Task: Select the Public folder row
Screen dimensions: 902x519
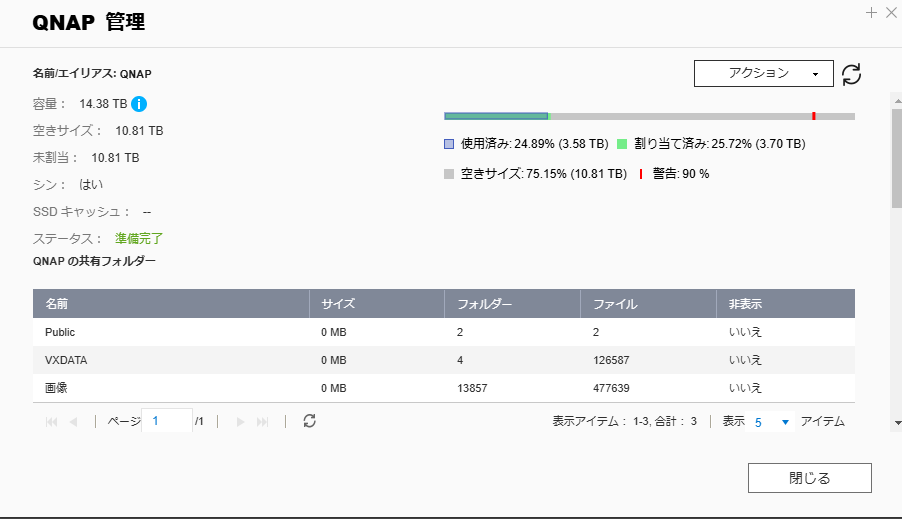Action: (444, 332)
